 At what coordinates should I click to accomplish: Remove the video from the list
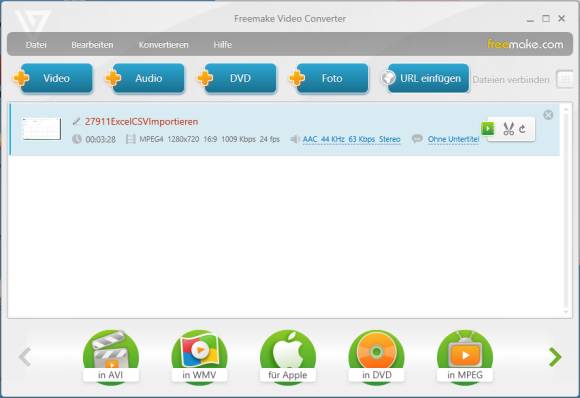tap(548, 115)
